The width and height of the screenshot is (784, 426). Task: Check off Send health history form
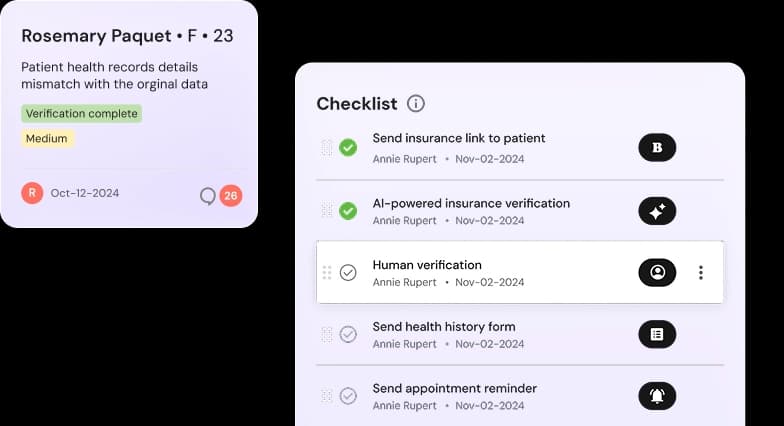348,334
